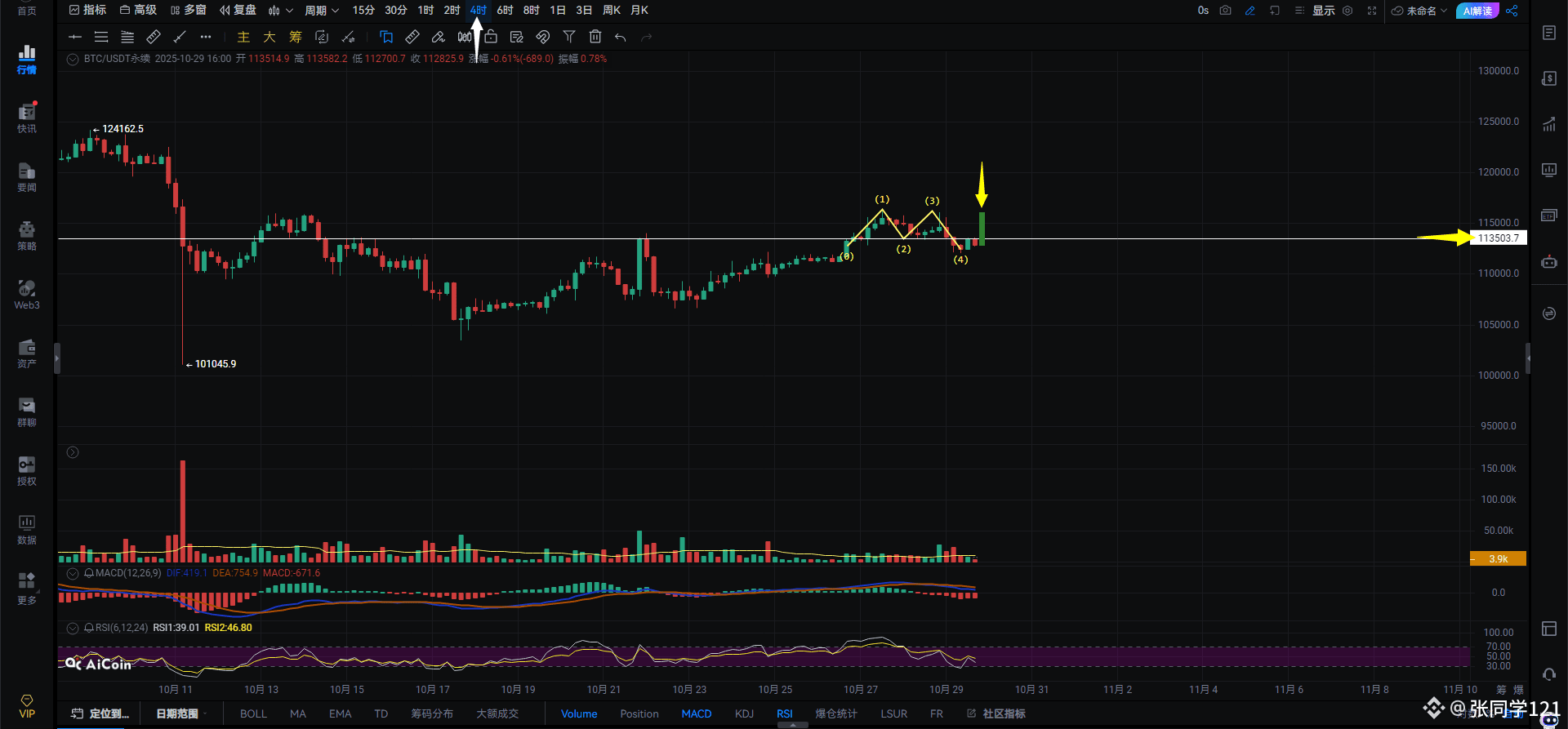Expand the 周期 period dropdown
Image resolution: width=1568 pixels, height=729 pixels.
pyautogui.click(x=321, y=11)
